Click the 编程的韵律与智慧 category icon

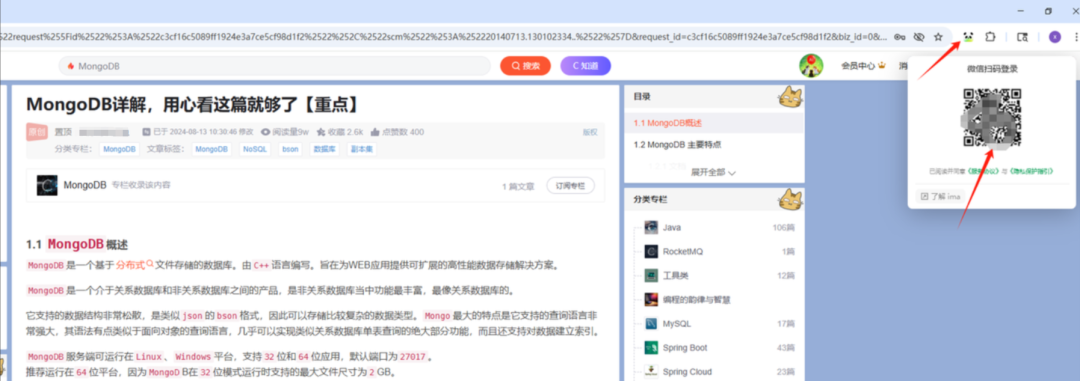(x=651, y=300)
